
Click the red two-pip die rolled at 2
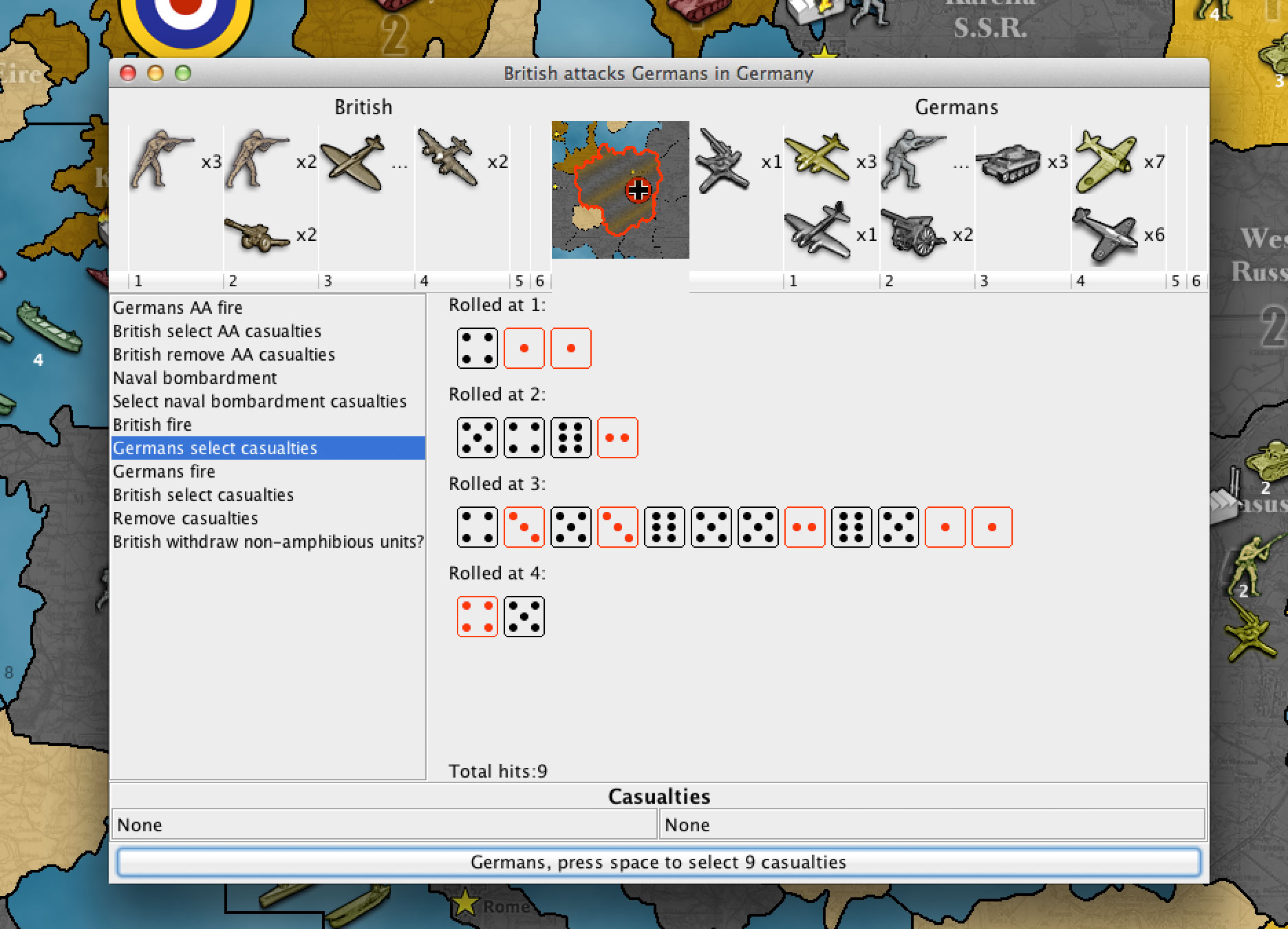[617, 438]
